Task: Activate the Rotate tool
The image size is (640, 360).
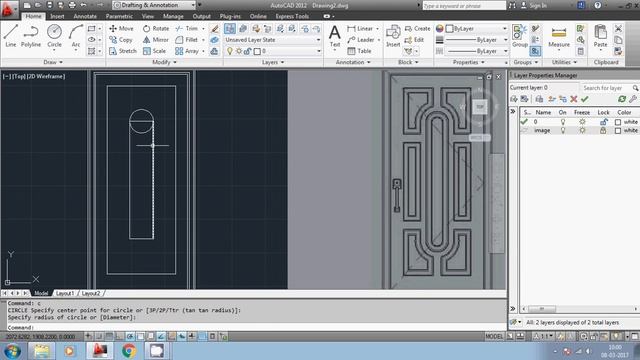Action: (156, 29)
